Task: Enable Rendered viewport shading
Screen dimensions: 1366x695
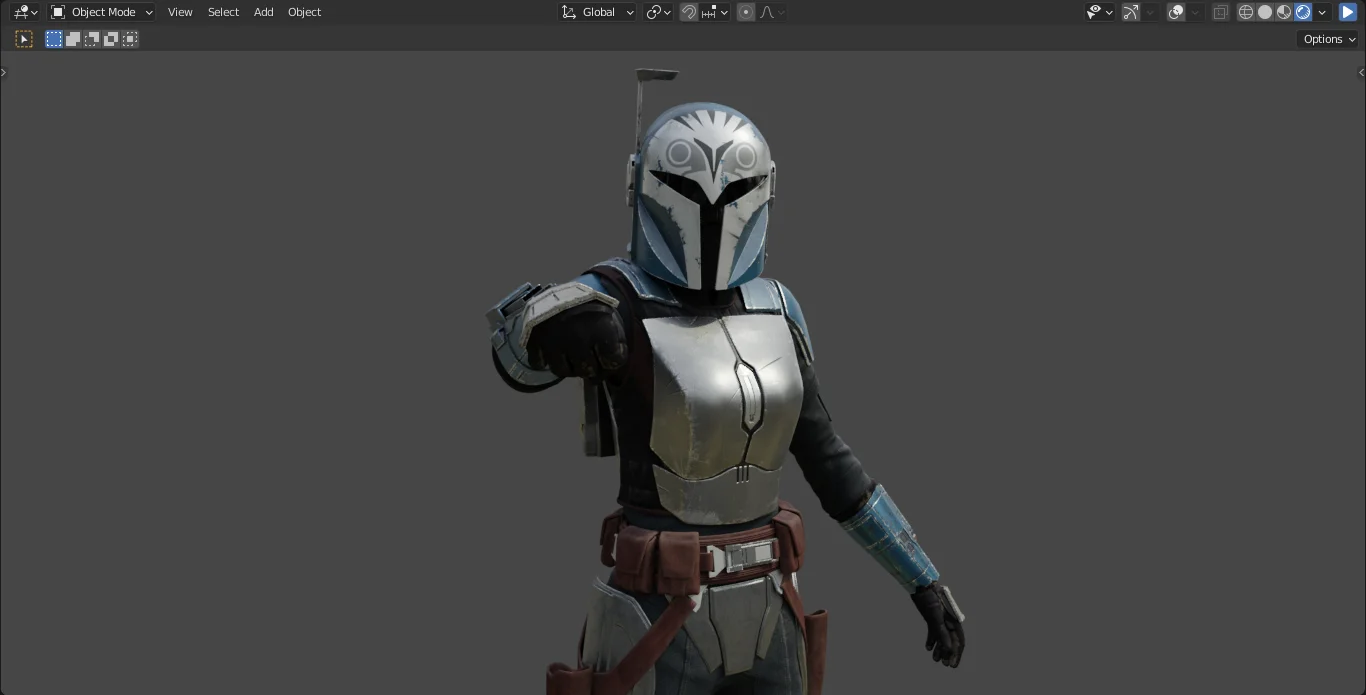Action: 1304,12
